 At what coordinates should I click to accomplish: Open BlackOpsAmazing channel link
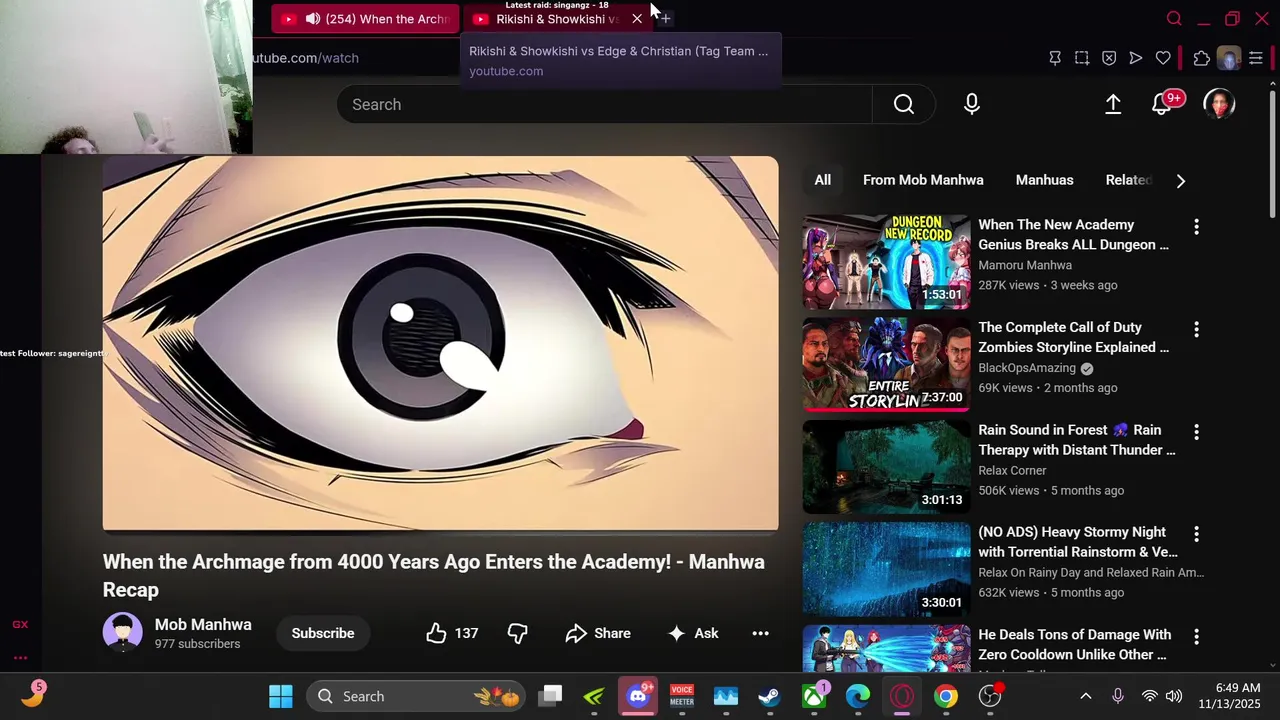coord(1027,368)
